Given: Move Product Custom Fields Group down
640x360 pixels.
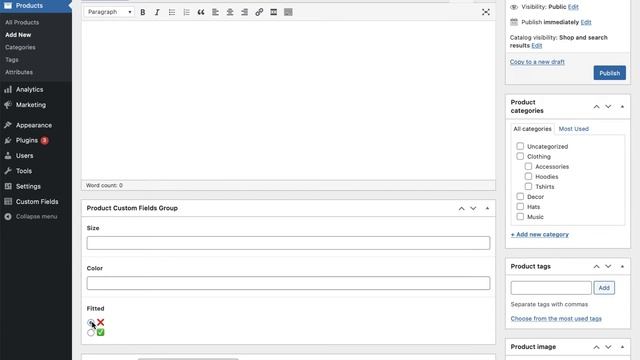Looking at the screenshot, I should pyautogui.click(x=473, y=209).
